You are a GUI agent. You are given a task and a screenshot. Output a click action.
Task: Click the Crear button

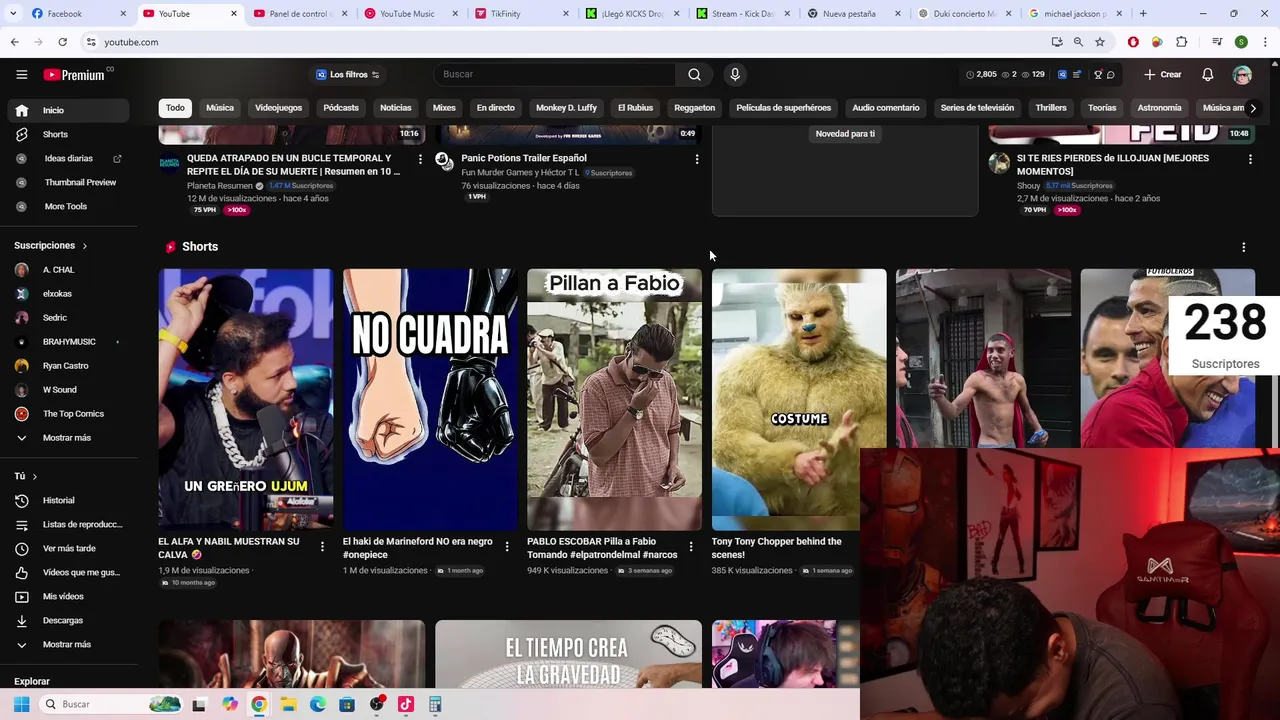[1163, 74]
